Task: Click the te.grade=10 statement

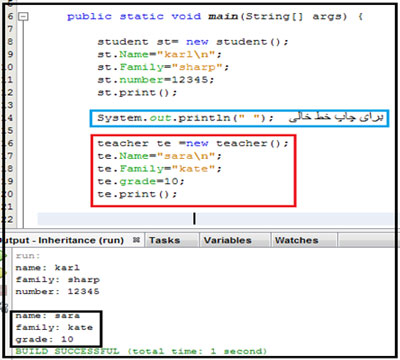Action: click(141, 181)
